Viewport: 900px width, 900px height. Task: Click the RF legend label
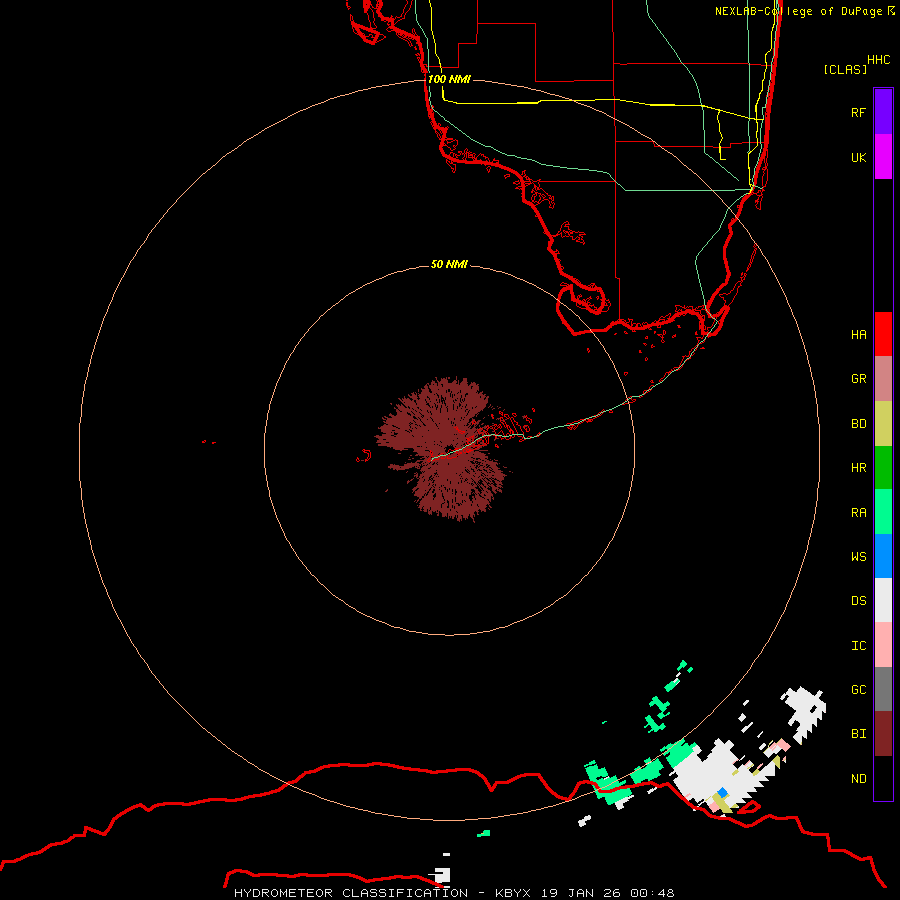click(x=858, y=112)
